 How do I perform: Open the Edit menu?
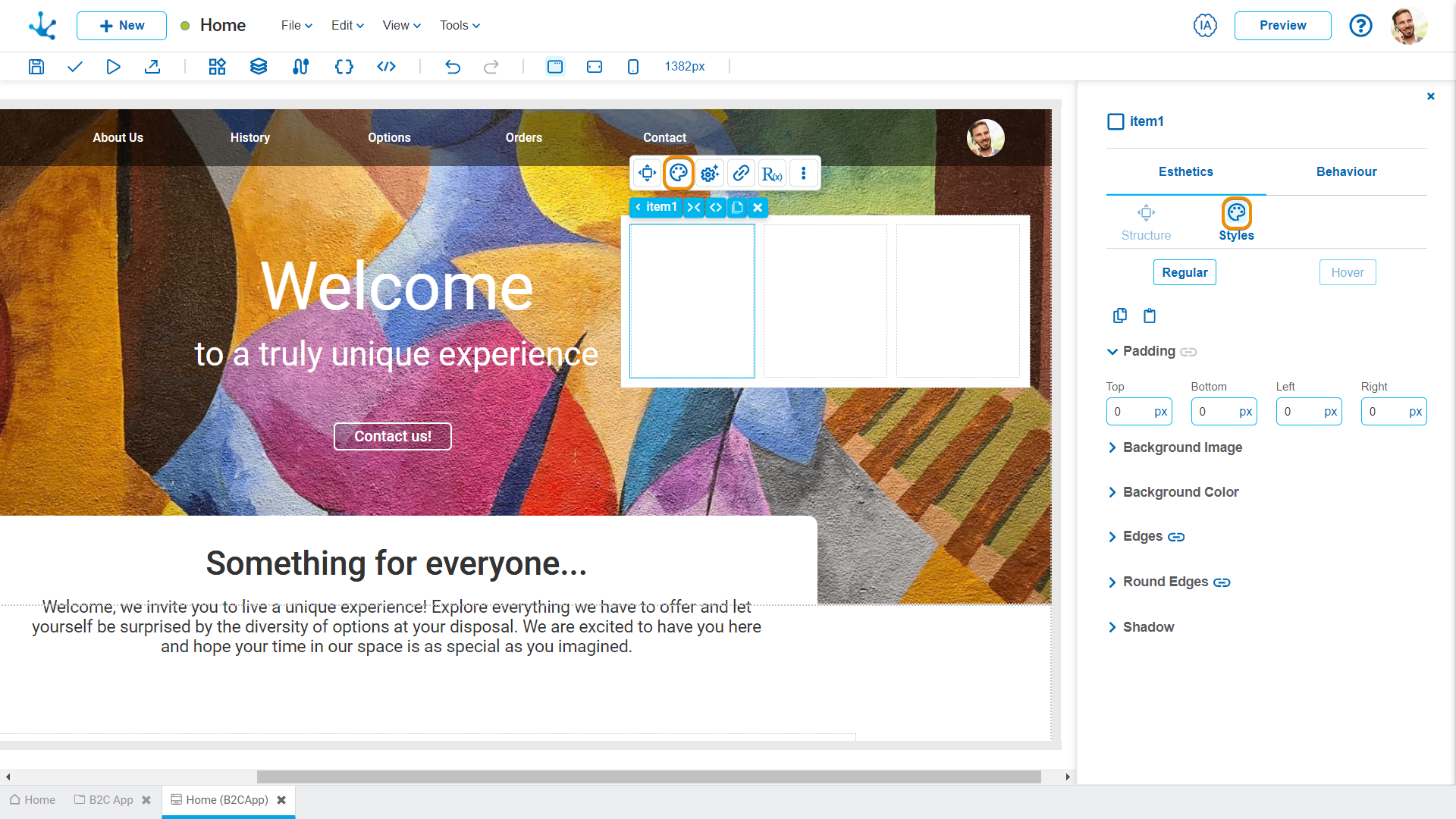345,25
